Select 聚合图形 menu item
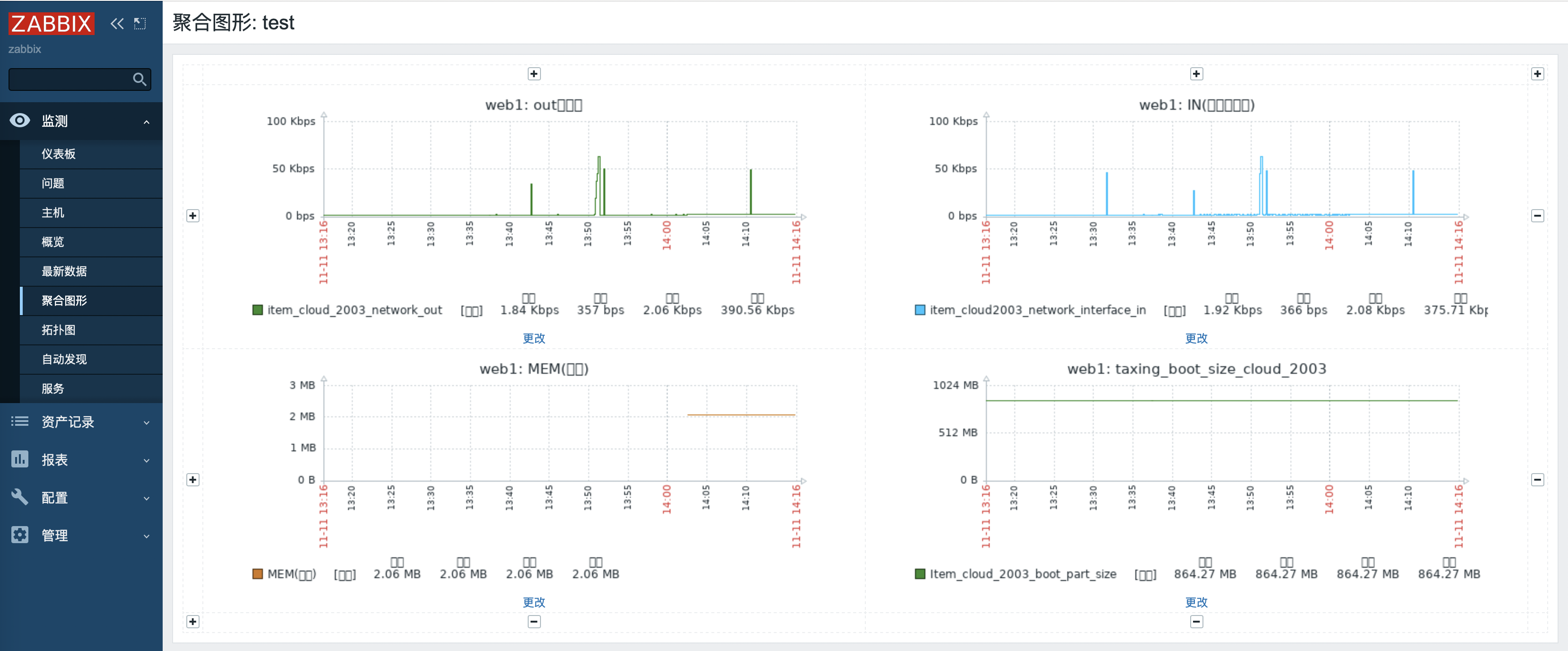 coord(91,300)
